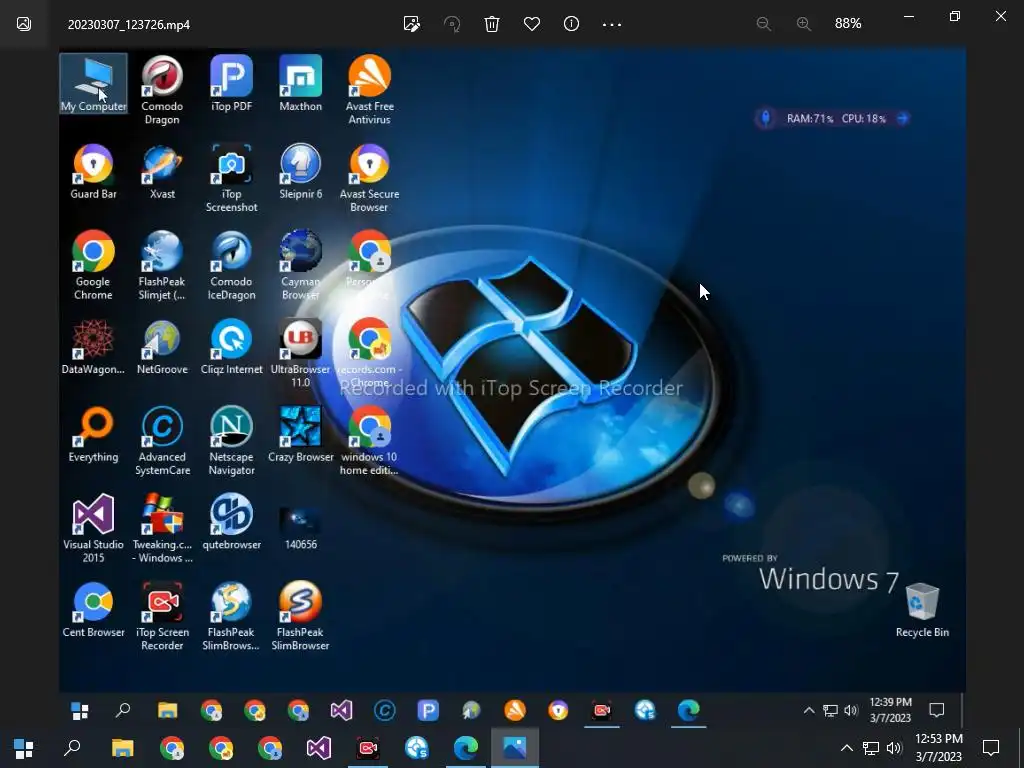This screenshot has height=768, width=1024.
Task: Open the 12:53 PM clock and date
Action: point(938,748)
